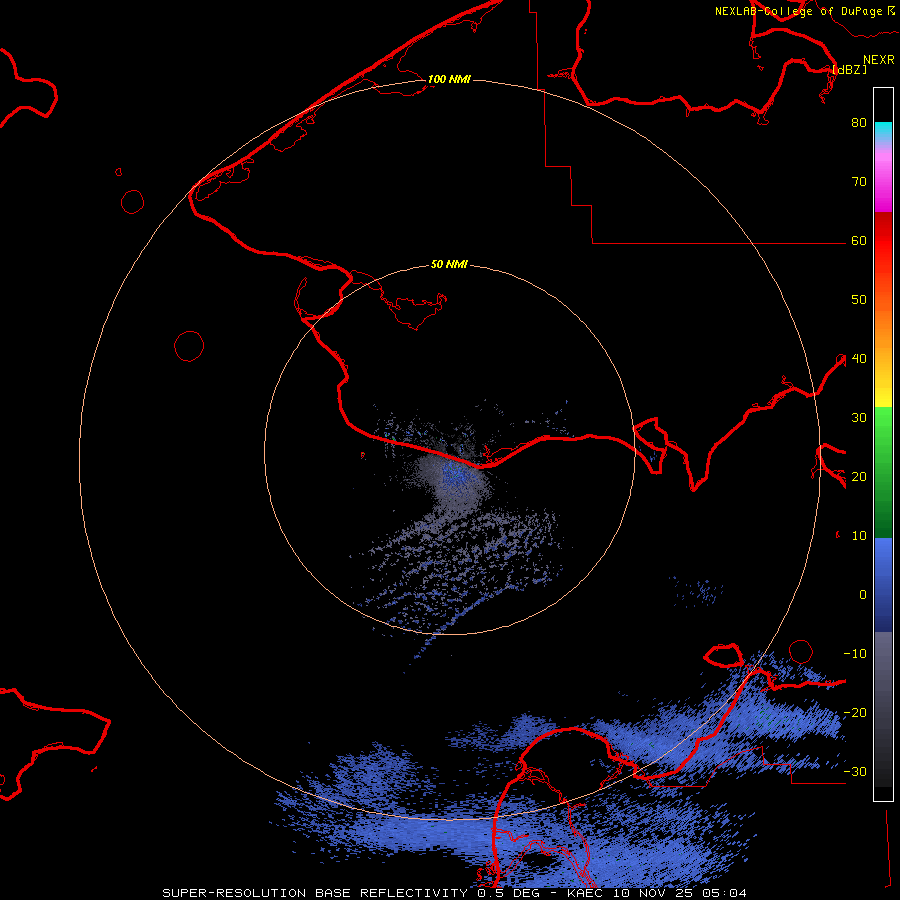Click the dense blue radar echo at radar center
900x900 pixels.
(455, 475)
